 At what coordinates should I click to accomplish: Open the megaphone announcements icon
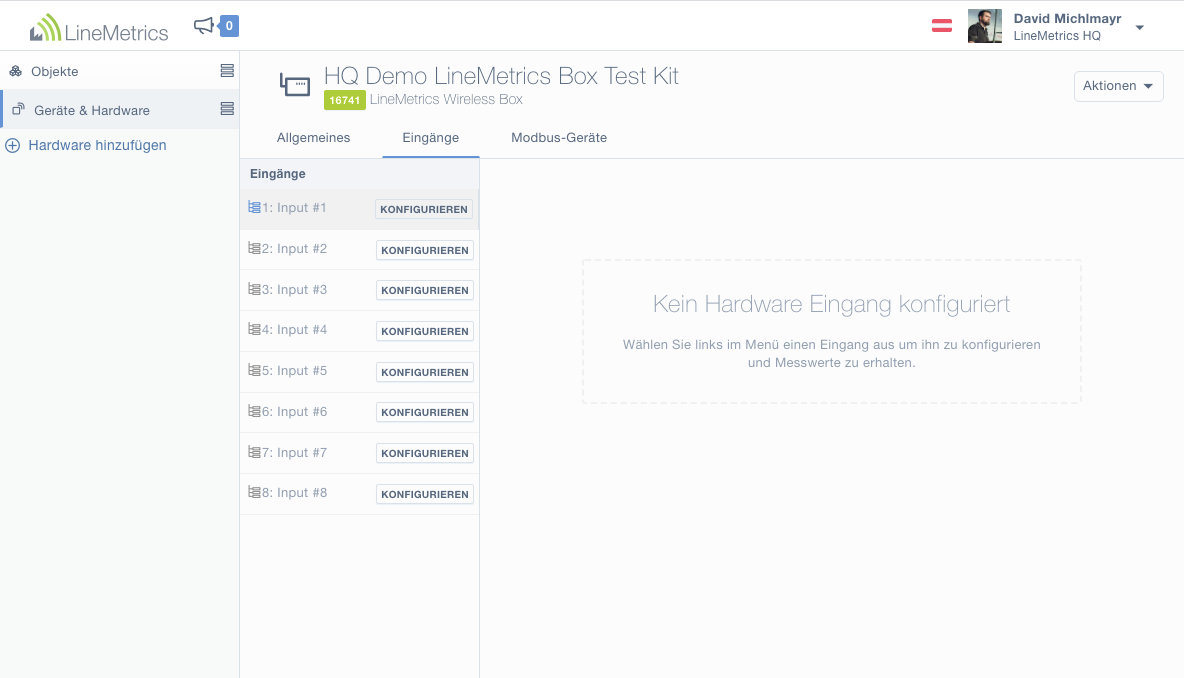point(203,26)
